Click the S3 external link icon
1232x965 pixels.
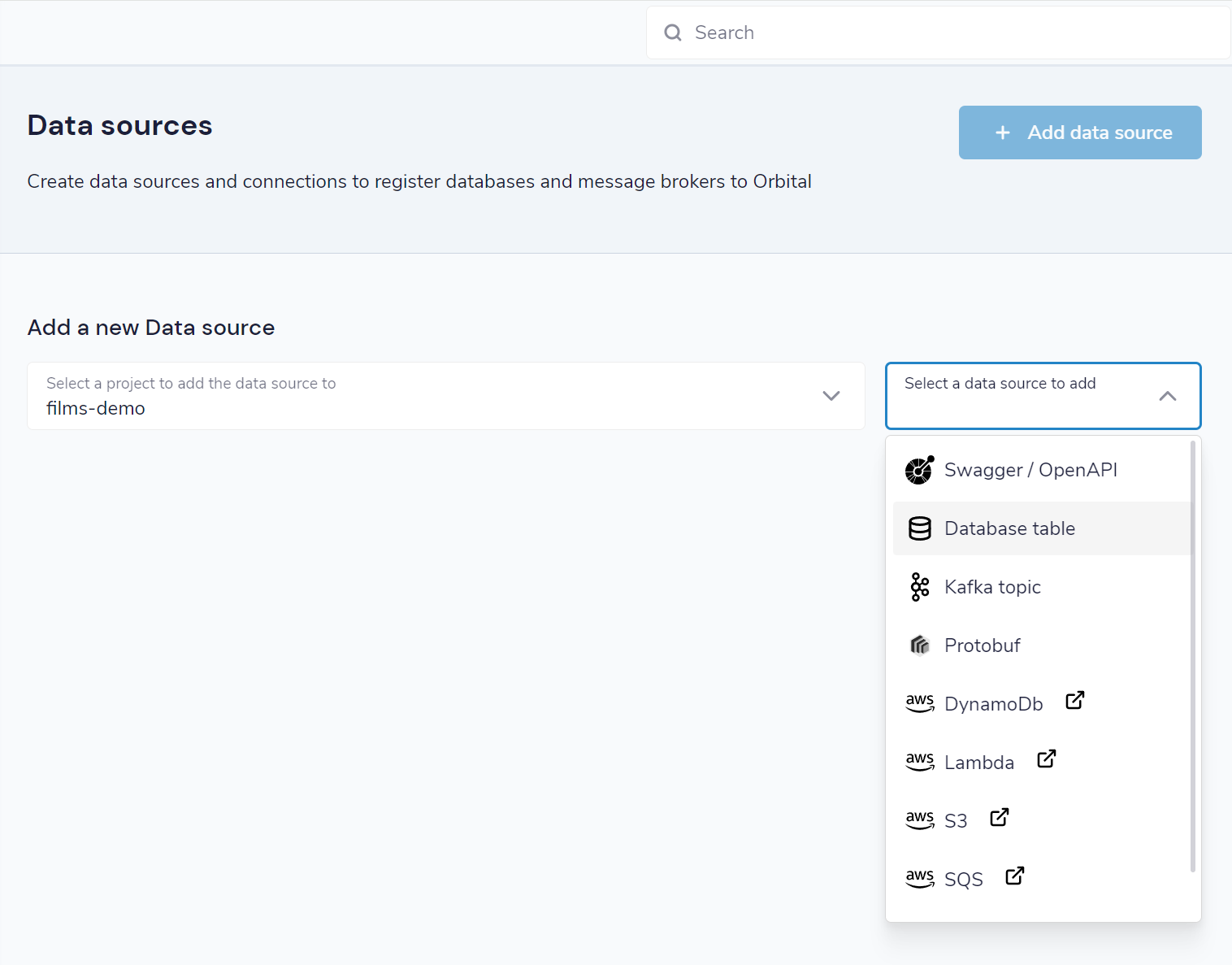999,817
